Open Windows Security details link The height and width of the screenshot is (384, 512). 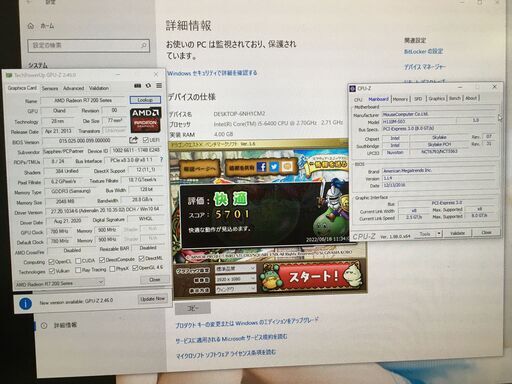(212, 73)
